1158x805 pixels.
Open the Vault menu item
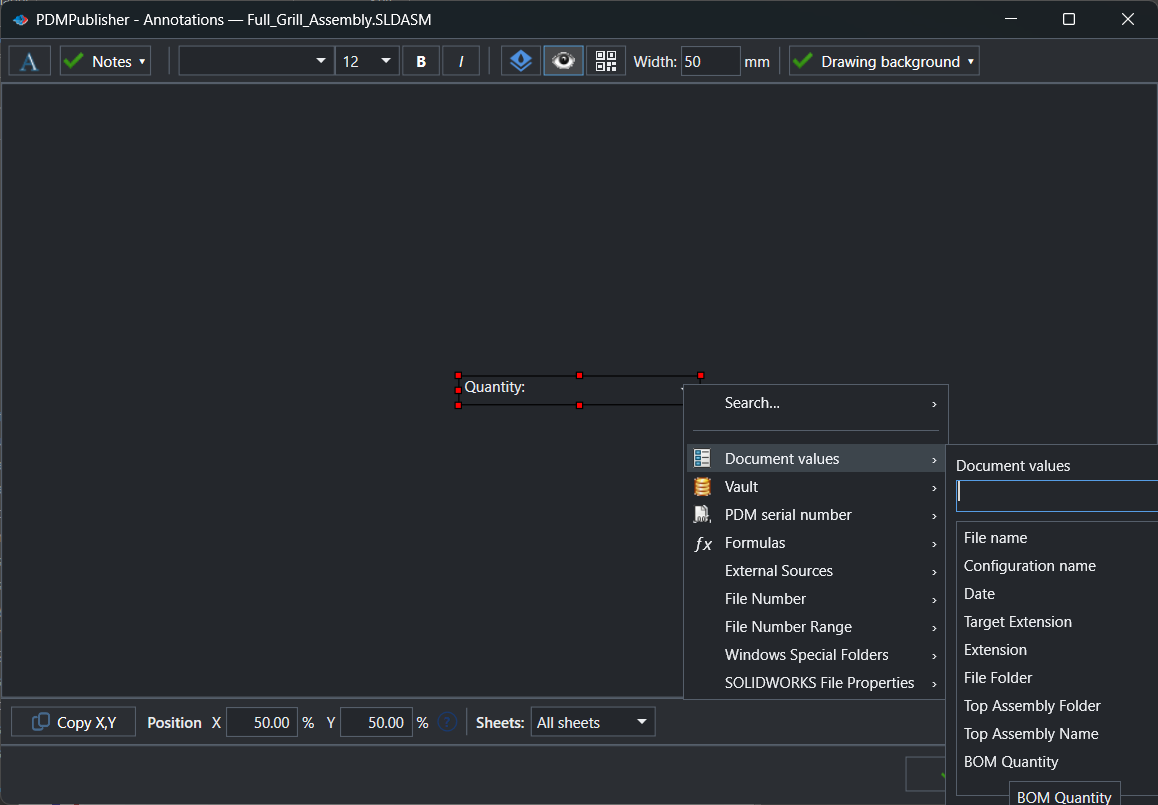(815, 487)
